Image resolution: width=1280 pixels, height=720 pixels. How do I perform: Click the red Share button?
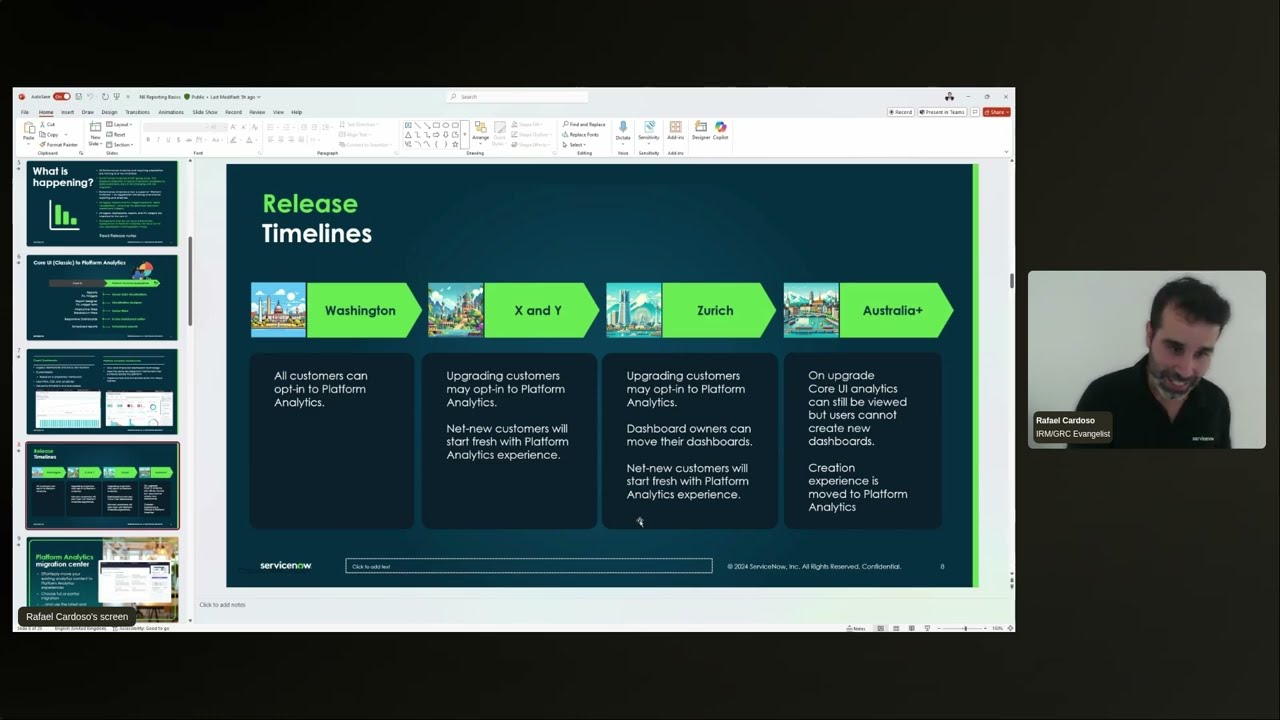[997, 112]
